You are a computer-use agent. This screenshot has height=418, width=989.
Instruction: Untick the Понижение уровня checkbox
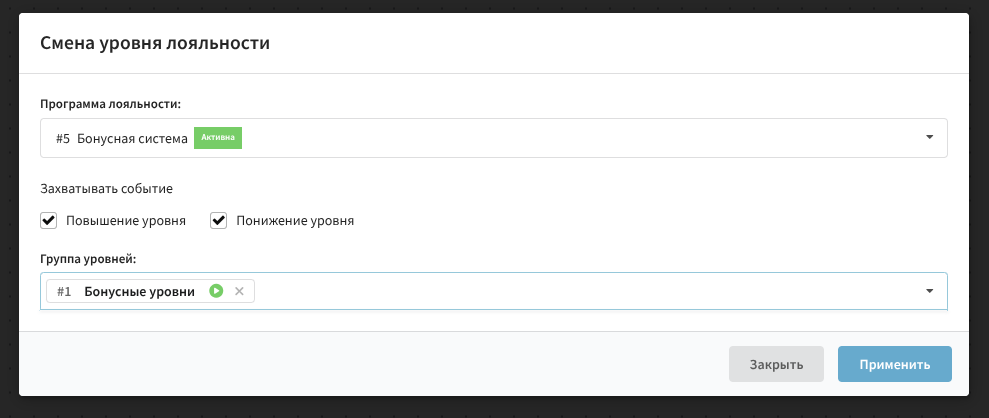point(219,220)
